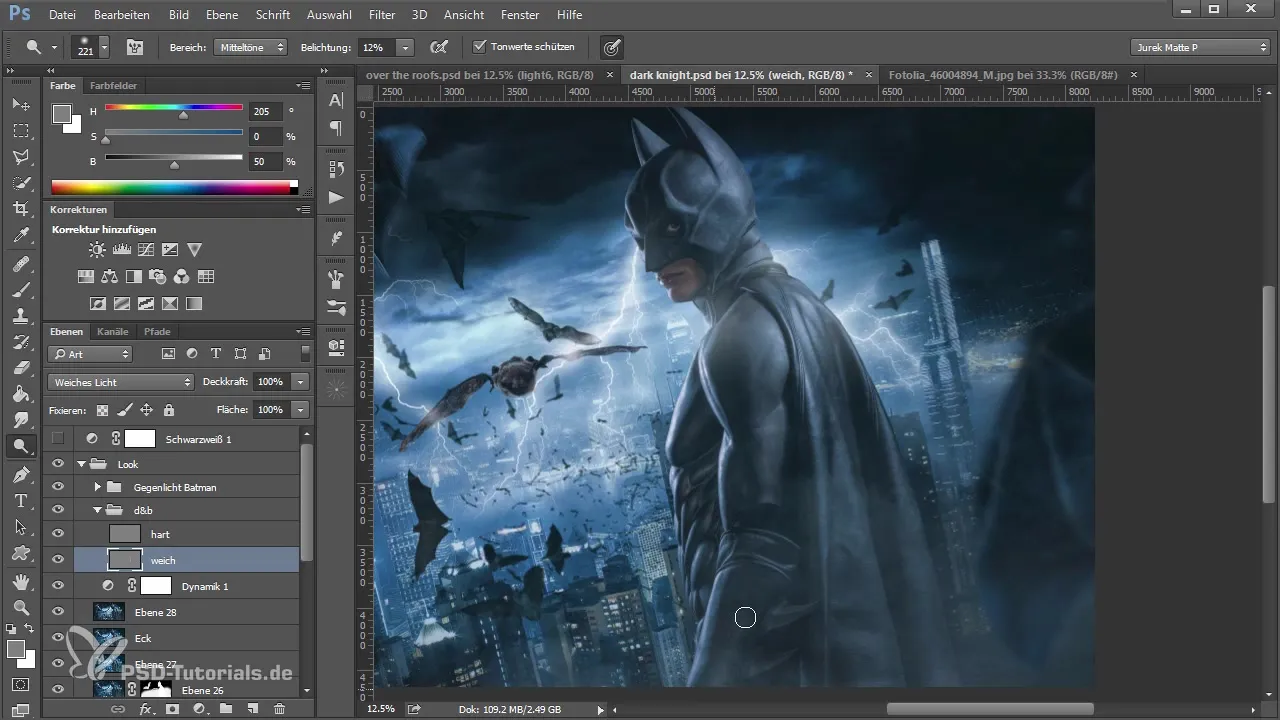This screenshot has width=1280, height=720.
Task: Select the Hand tool
Action: [20, 581]
